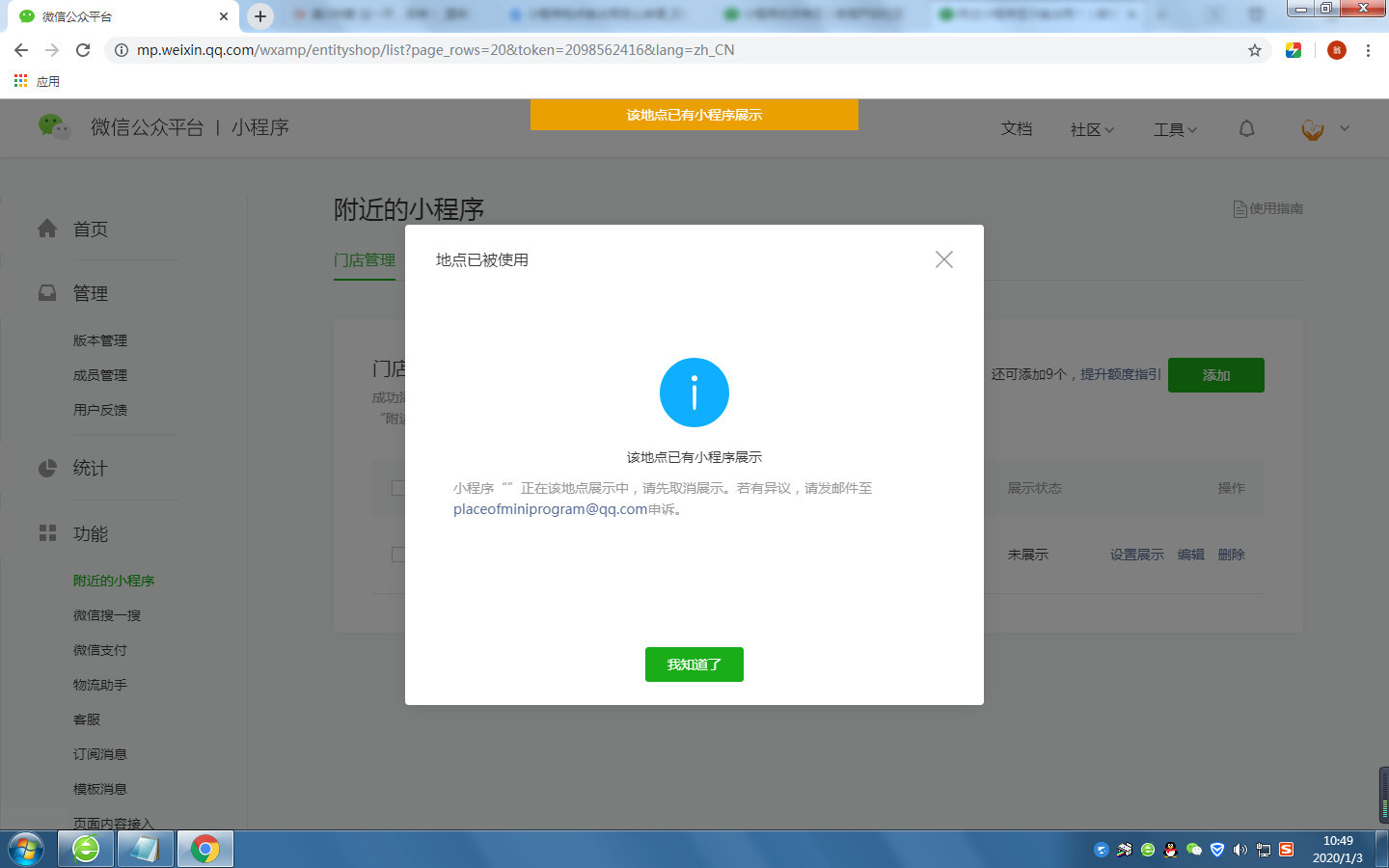Reload the page with refresh icon

[83, 50]
